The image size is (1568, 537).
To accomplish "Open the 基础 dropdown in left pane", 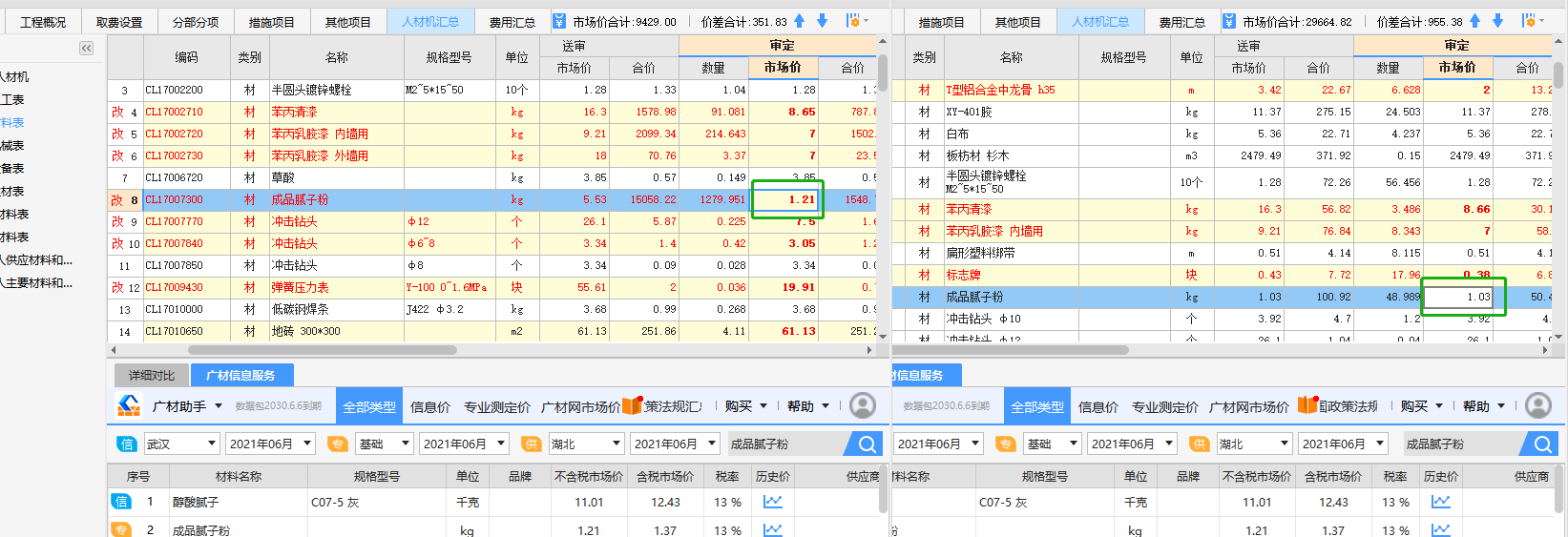I will click(384, 444).
